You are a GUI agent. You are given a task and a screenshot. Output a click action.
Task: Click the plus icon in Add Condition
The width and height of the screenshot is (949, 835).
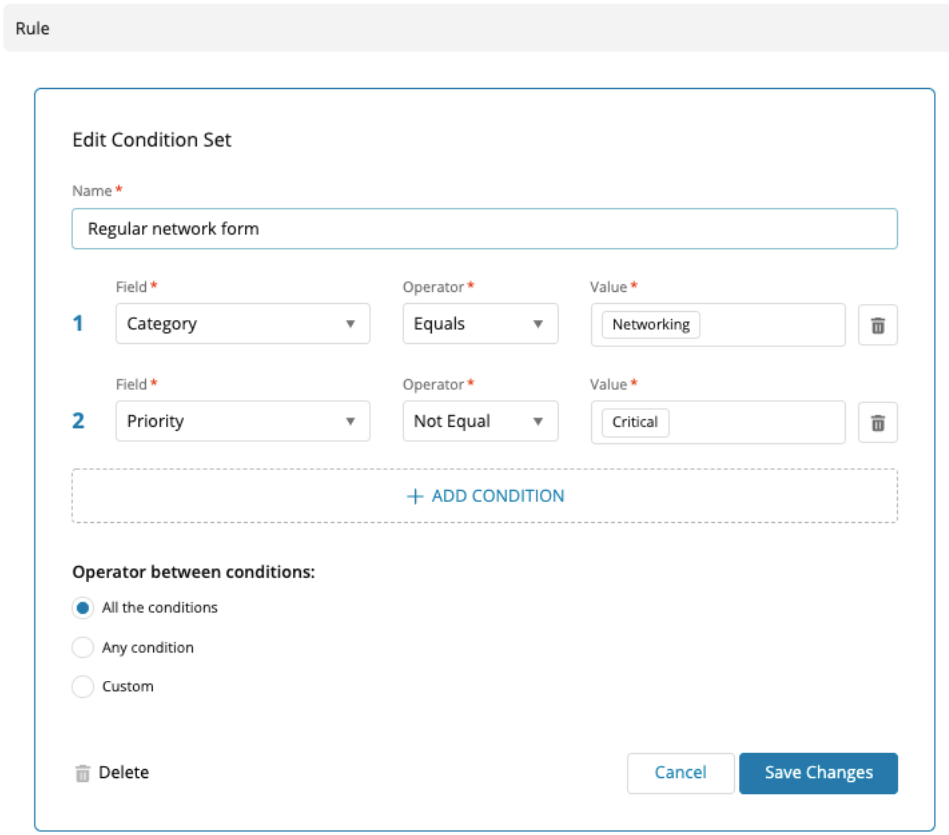(x=415, y=496)
